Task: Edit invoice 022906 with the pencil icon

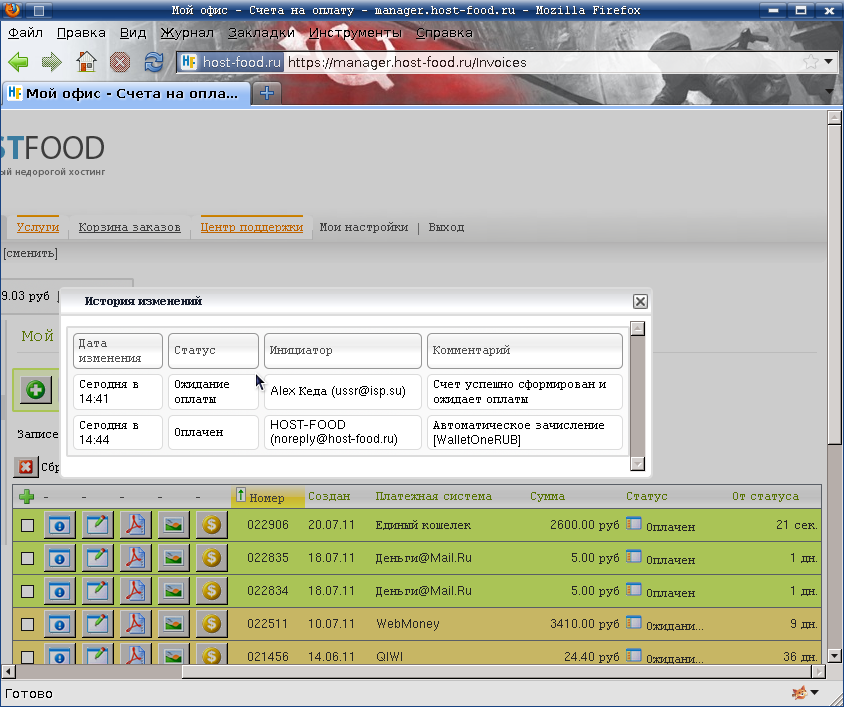Action: click(x=97, y=525)
